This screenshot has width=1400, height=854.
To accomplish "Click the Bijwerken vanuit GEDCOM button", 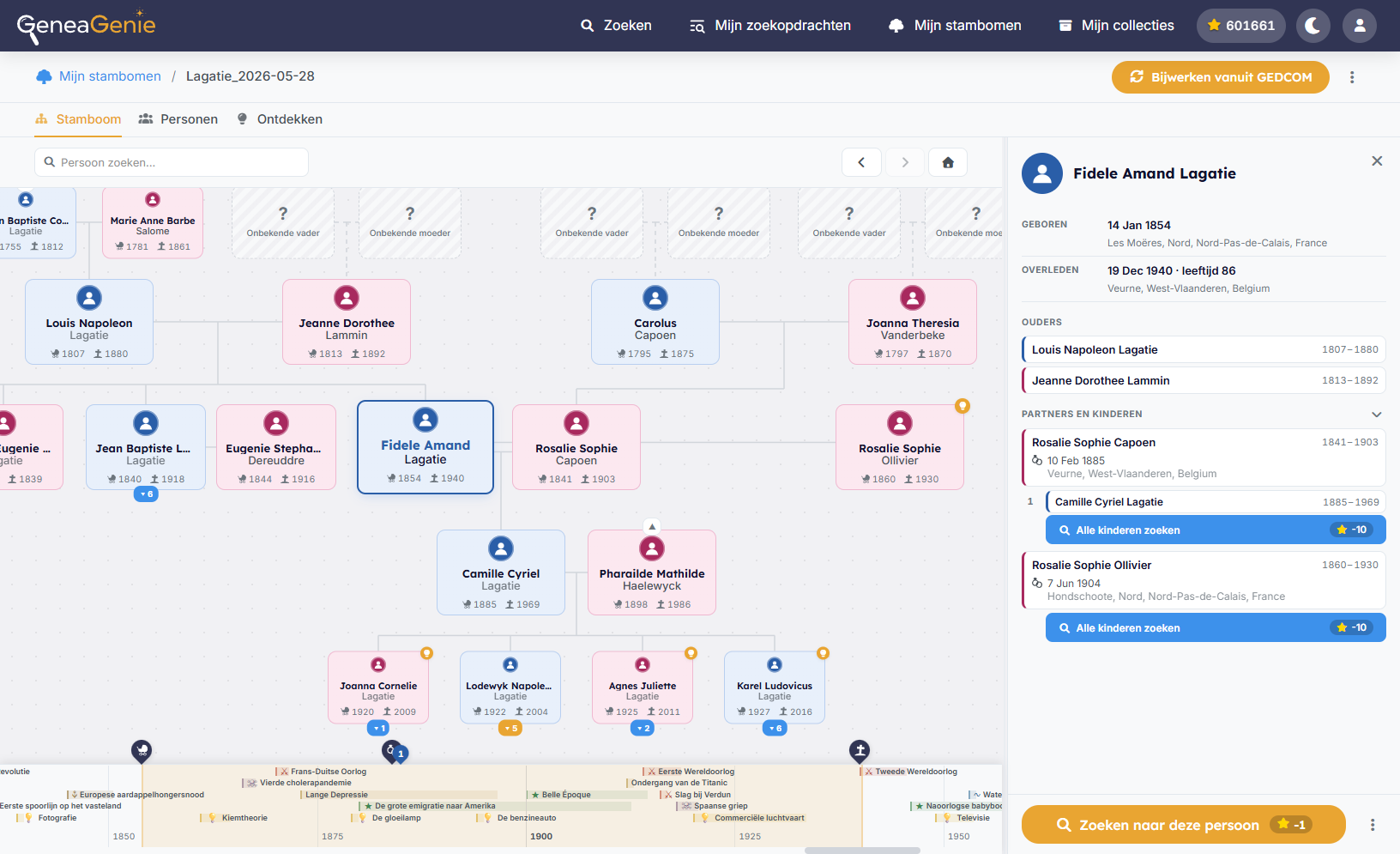I will pyautogui.click(x=1221, y=77).
